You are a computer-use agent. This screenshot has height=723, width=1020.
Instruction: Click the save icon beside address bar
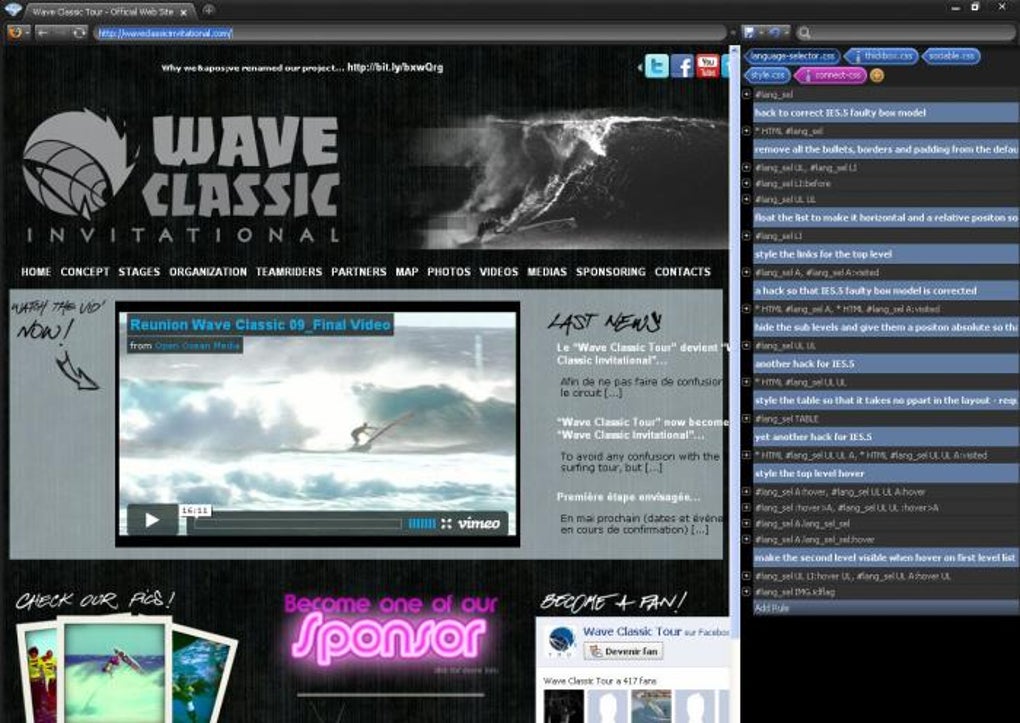coord(749,33)
